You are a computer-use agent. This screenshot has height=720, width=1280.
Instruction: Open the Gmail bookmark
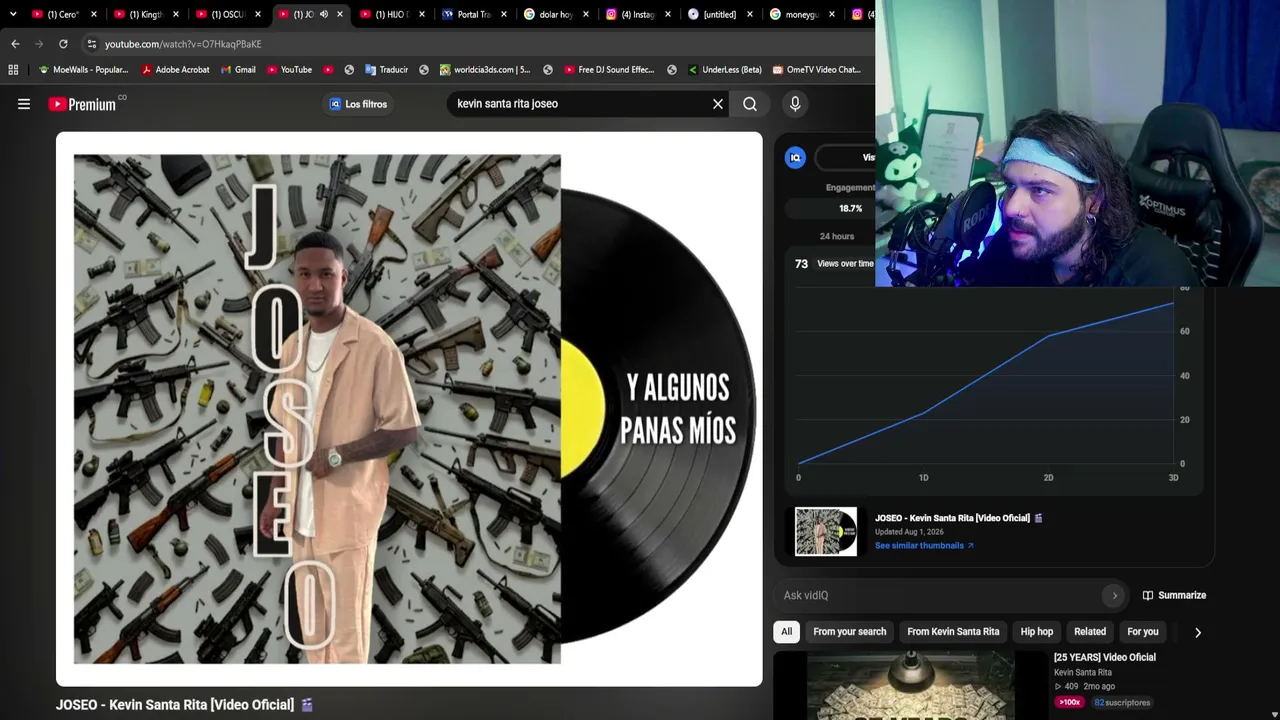[238, 70]
